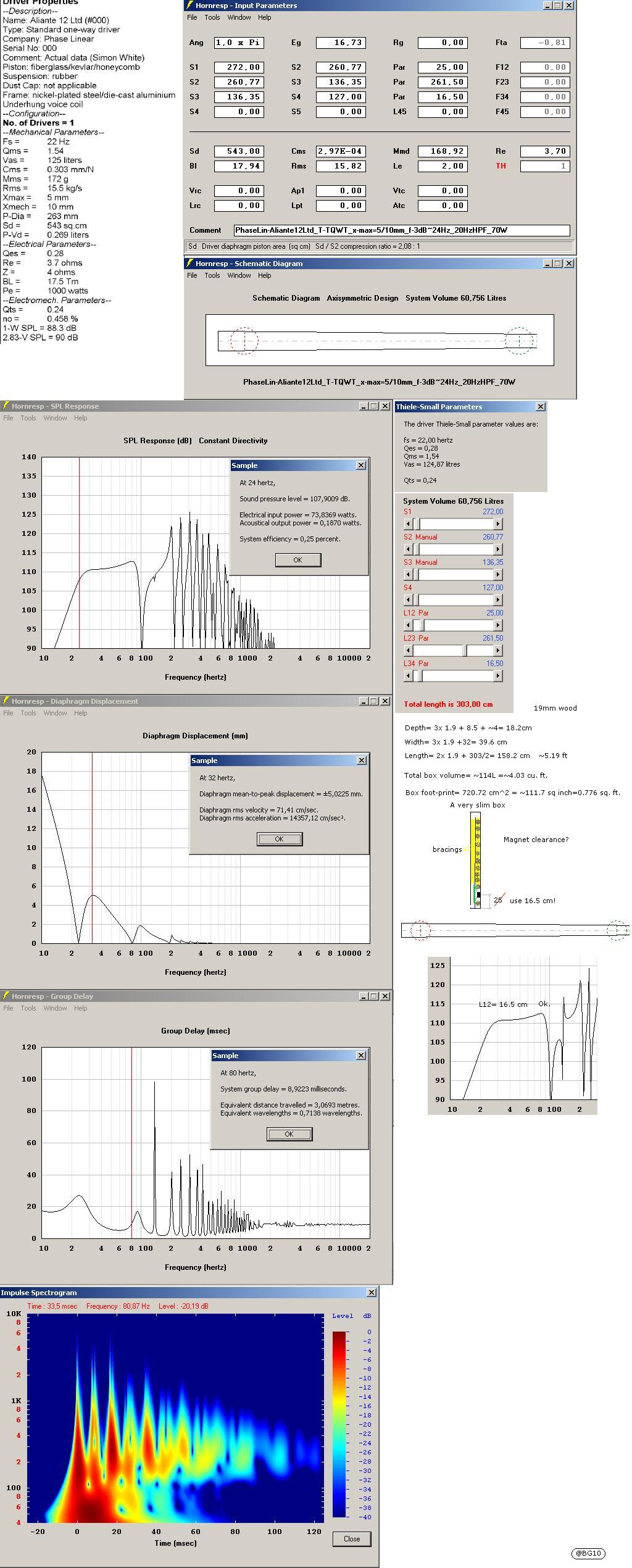Click L12 Par slider right arrow

tap(499, 625)
